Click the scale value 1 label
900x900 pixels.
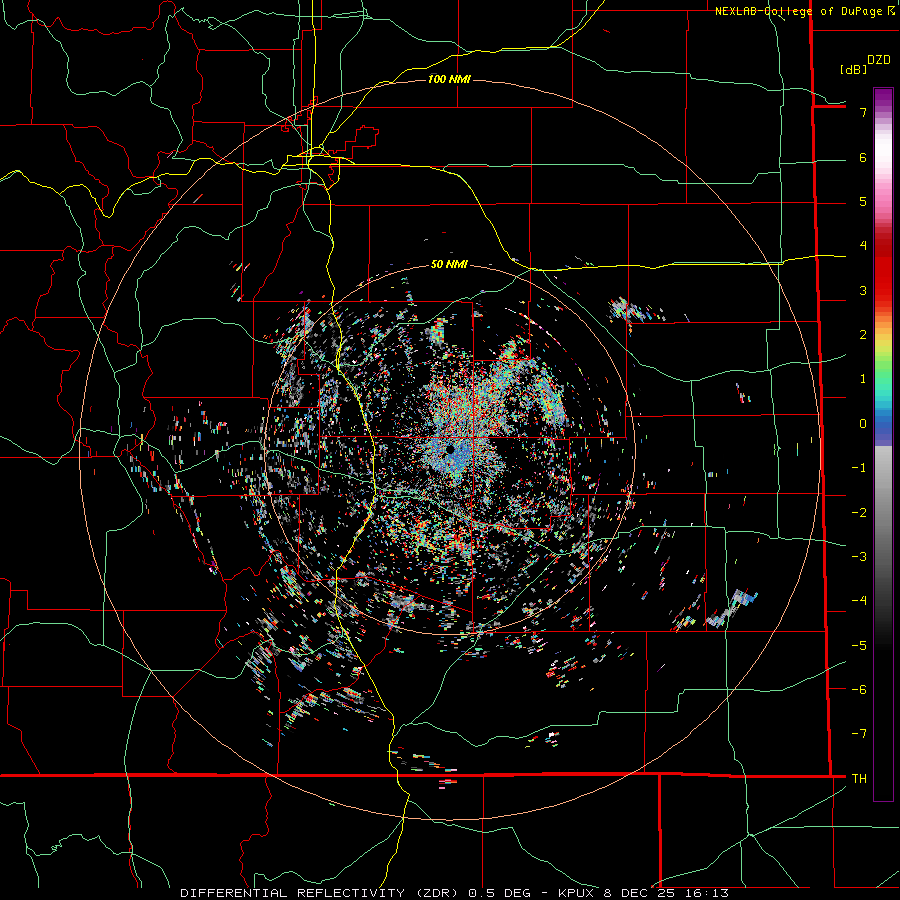[x=863, y=379]
